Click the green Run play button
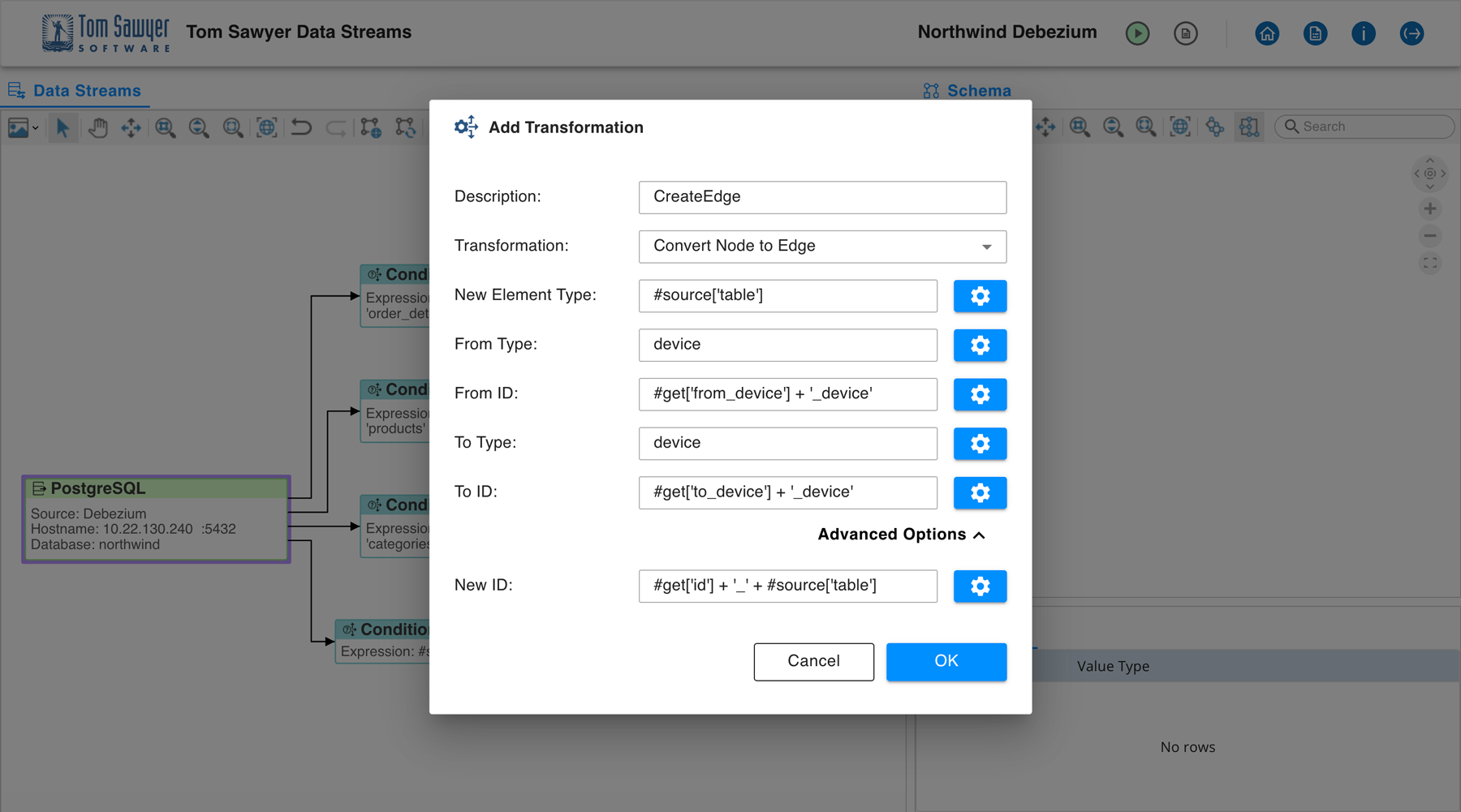Image resolution: width=1461 pixels, height=812 pixels. tap(1137, 33)
